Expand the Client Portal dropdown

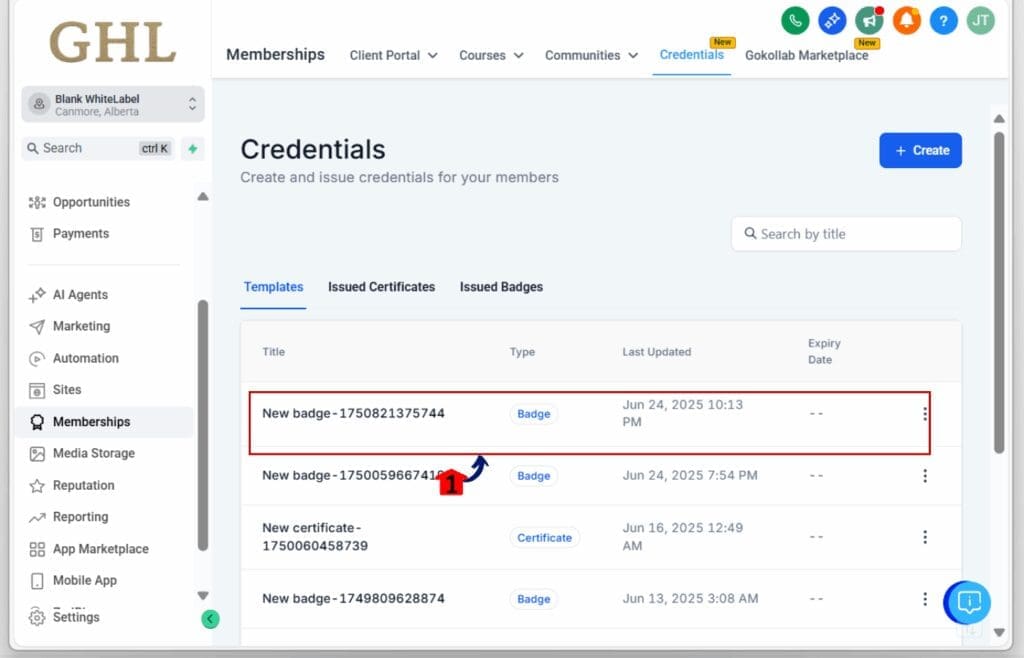[x=393, y=55]
